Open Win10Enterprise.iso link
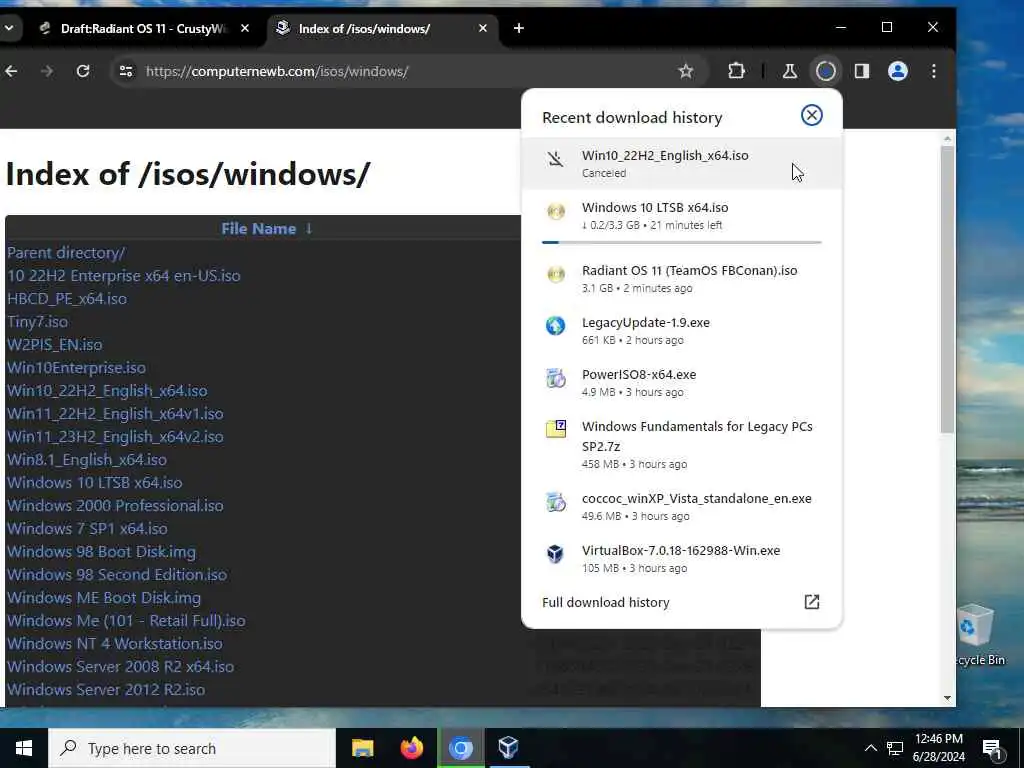 coord(76,368)
